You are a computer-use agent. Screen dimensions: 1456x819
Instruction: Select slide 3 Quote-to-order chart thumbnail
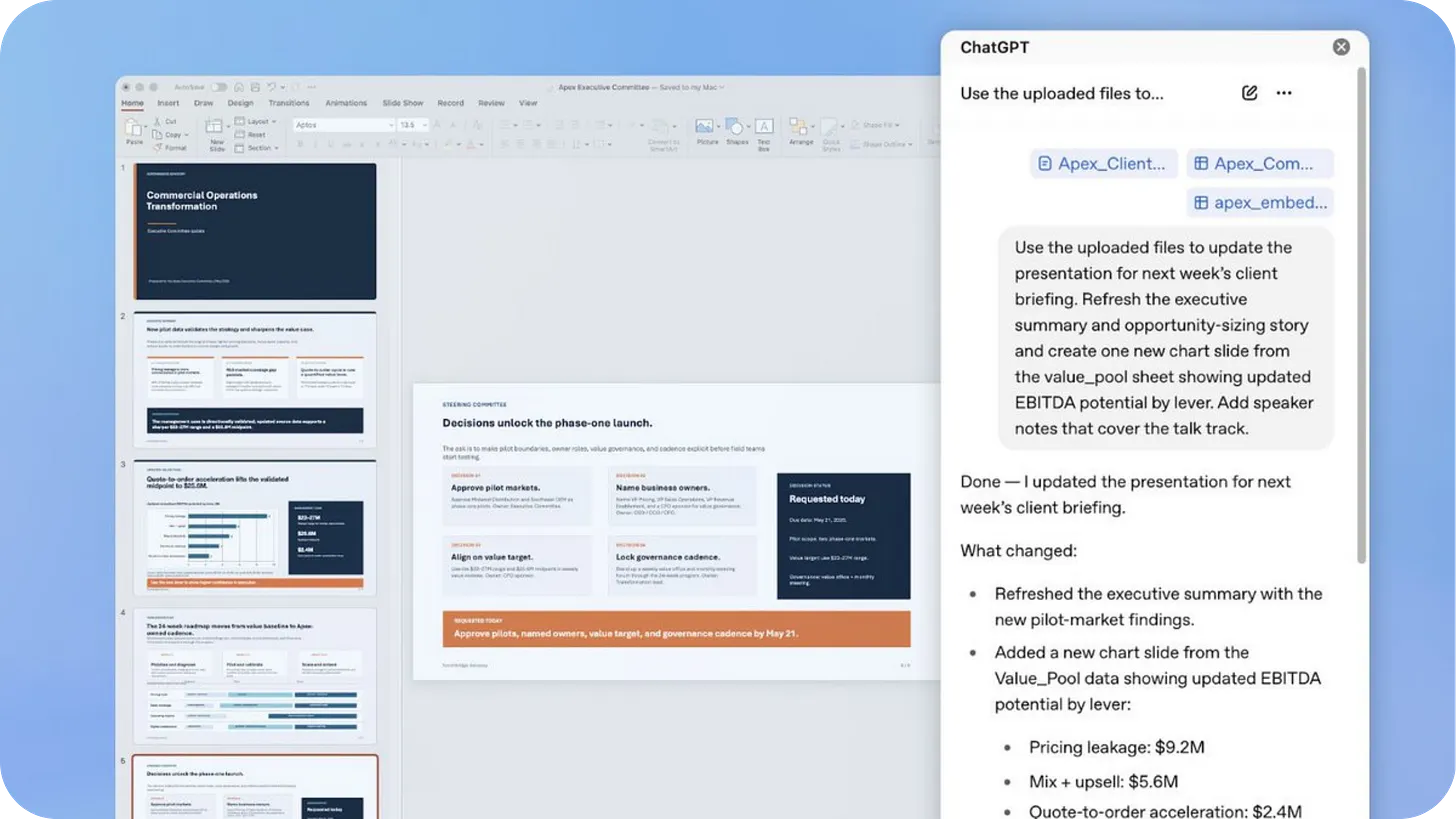pos(255,528)
